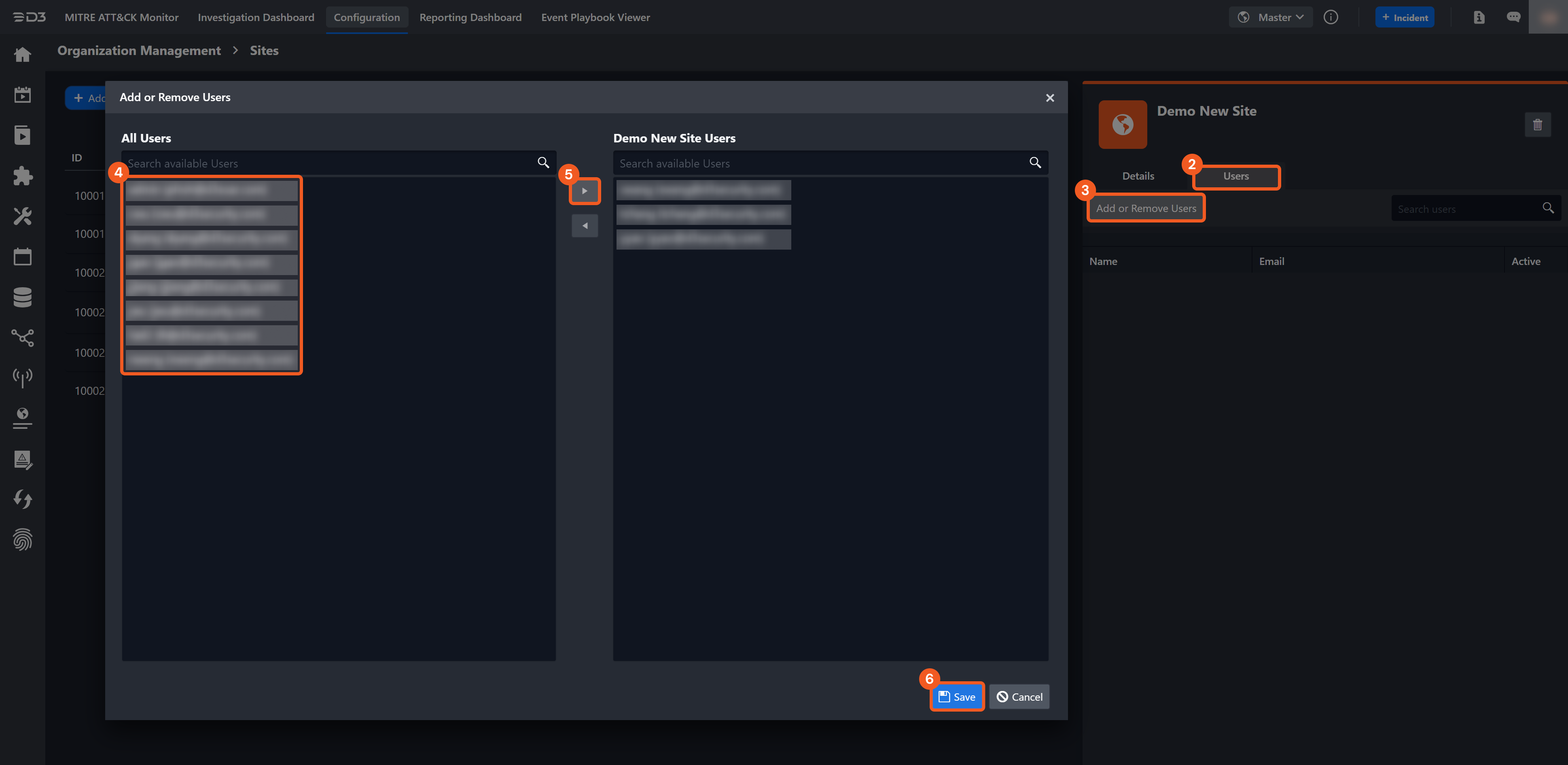Open the database stack sidebar icon
This screenshot has width=1568, height=765.
23,297
